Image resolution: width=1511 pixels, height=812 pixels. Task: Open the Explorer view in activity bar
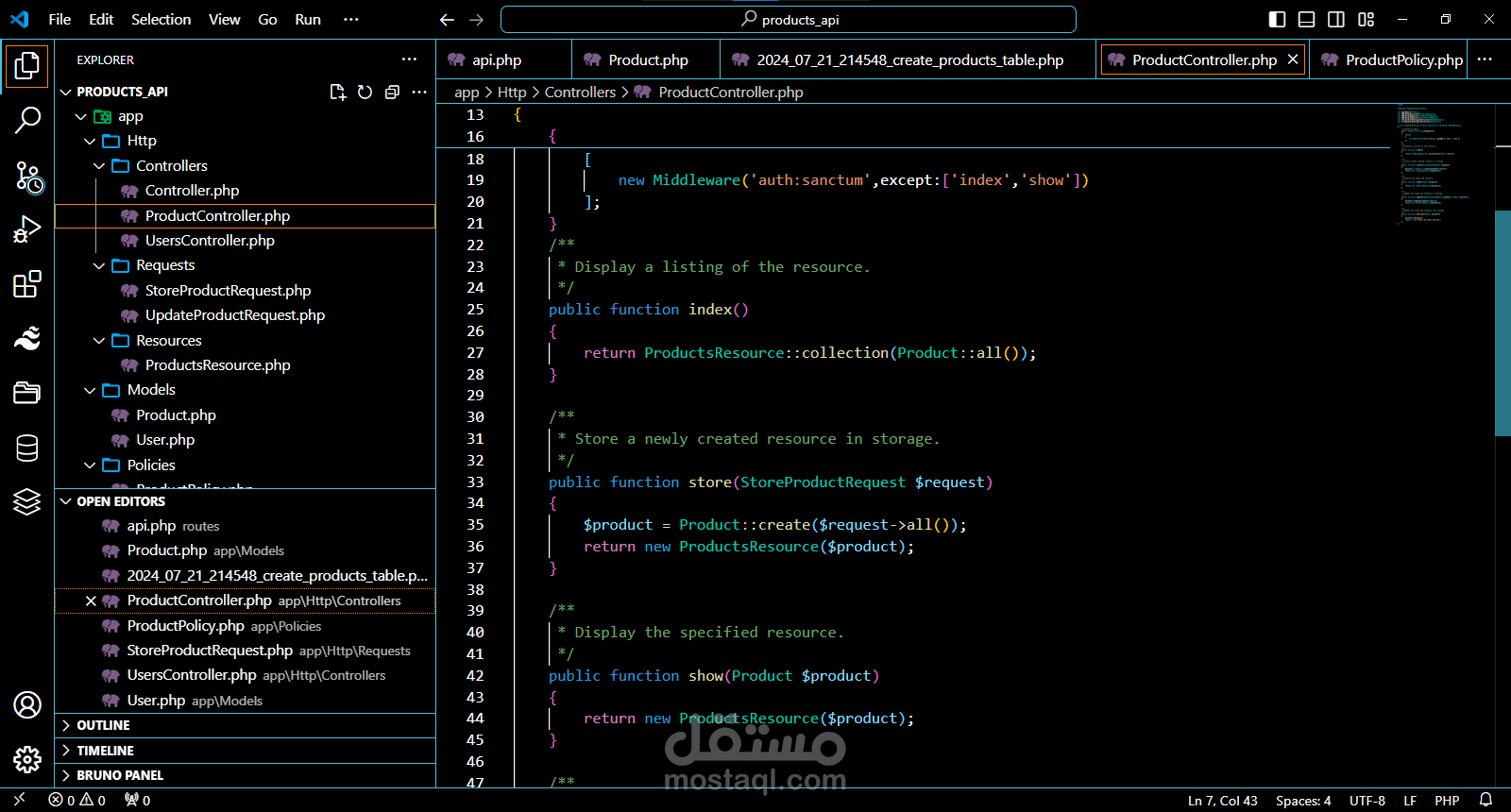(27, 66)
